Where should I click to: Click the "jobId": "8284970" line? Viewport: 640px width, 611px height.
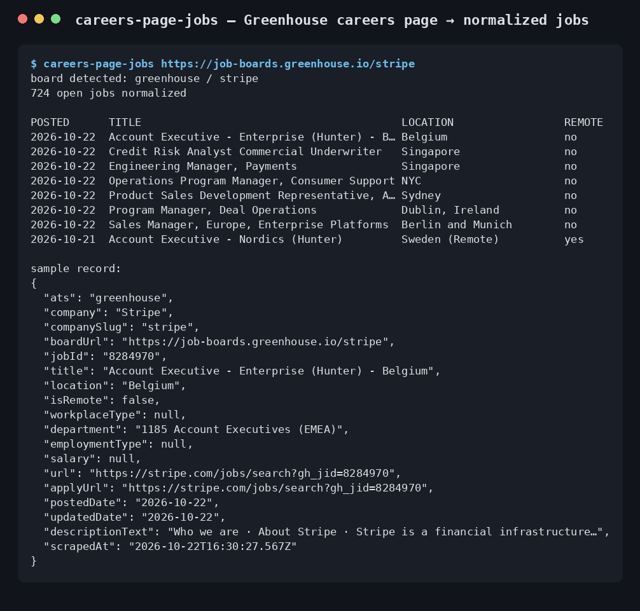click(105, 356)
